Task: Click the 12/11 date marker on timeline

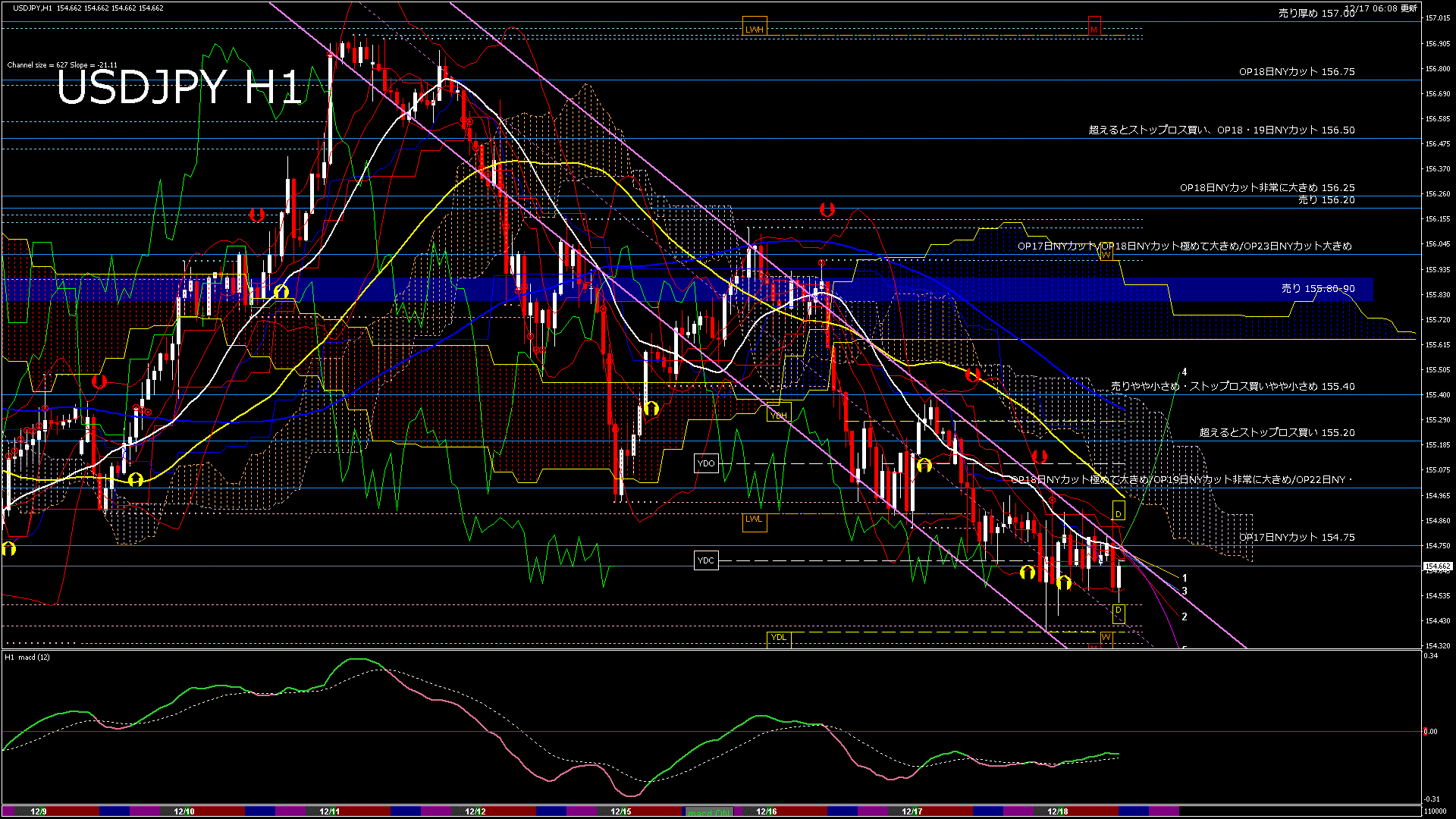Action: click(329, 811)
